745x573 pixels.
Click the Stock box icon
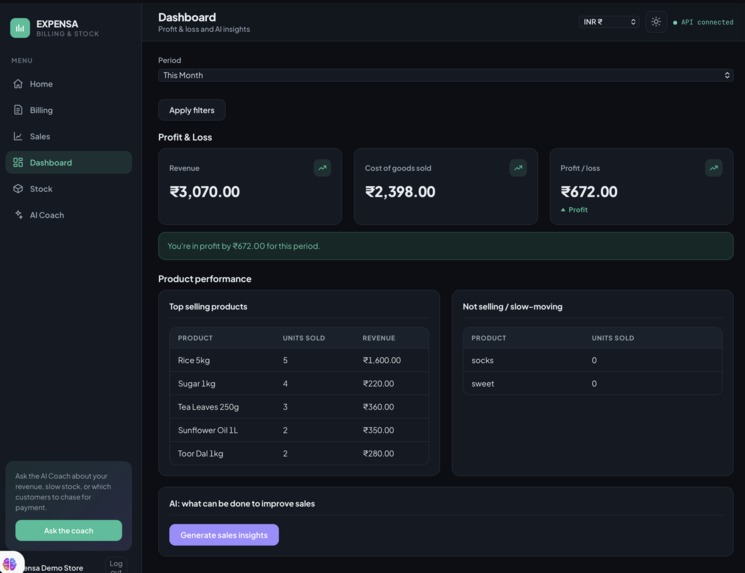[x=18, y=189]
